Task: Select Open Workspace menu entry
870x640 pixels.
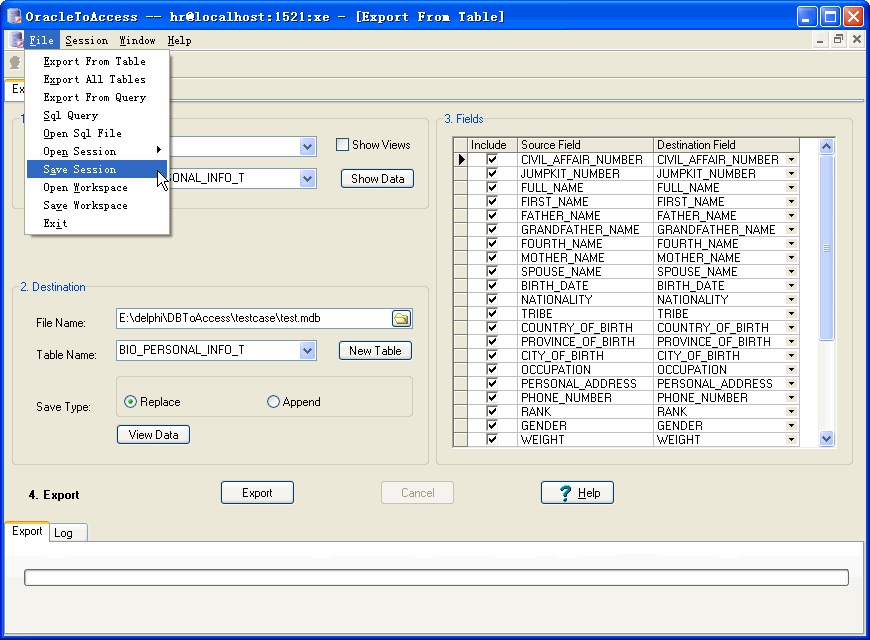Action: [97, 188]
